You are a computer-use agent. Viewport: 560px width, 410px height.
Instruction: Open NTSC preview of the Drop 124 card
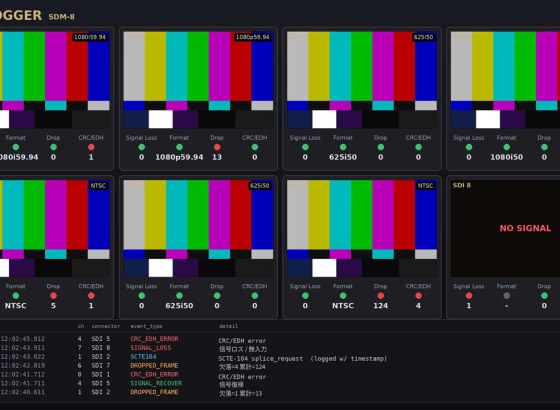point(362,229)
